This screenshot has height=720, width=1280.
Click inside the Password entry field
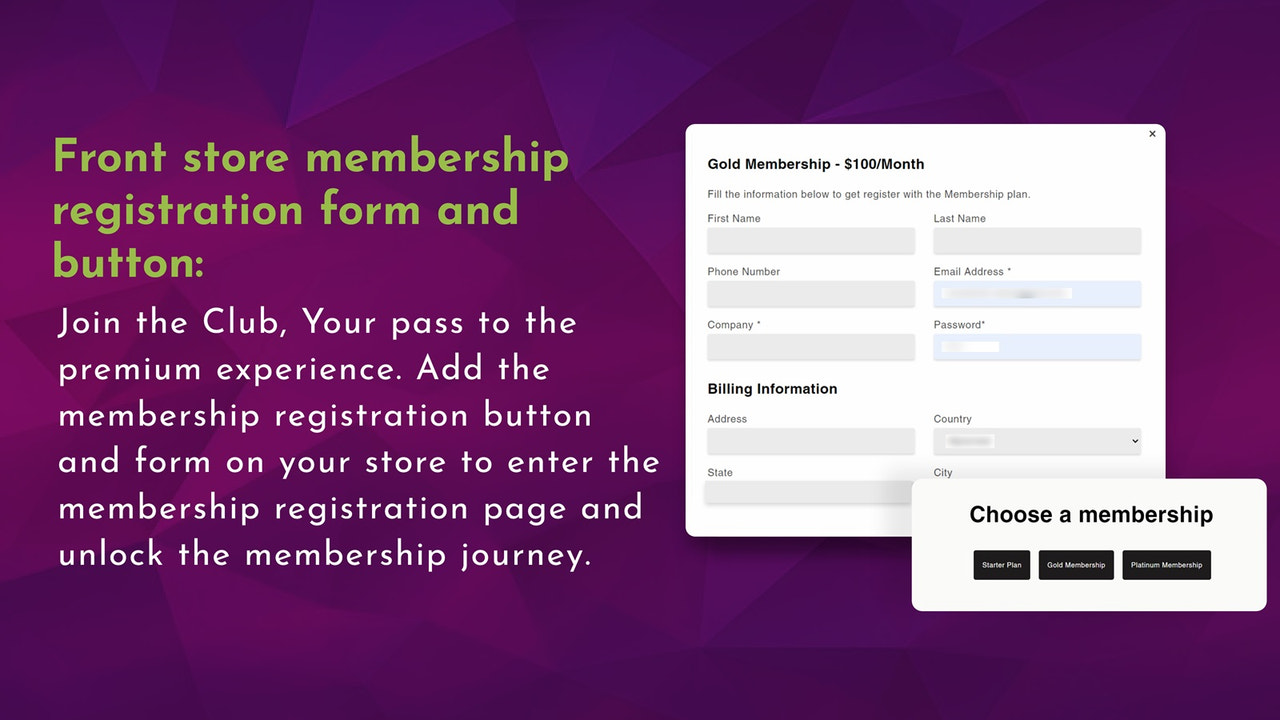(x=1037, y=347)
